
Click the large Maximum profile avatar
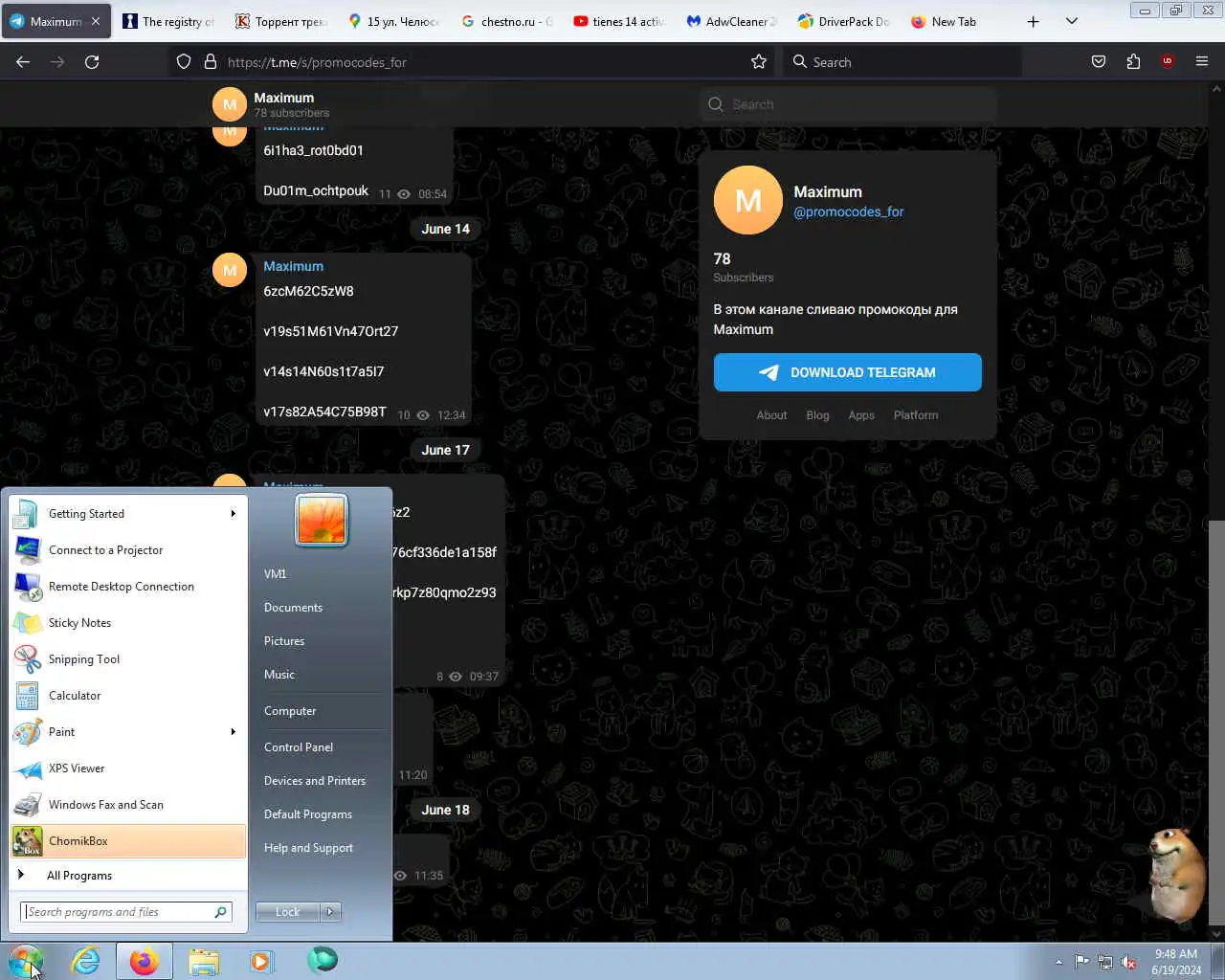(748, 200)
